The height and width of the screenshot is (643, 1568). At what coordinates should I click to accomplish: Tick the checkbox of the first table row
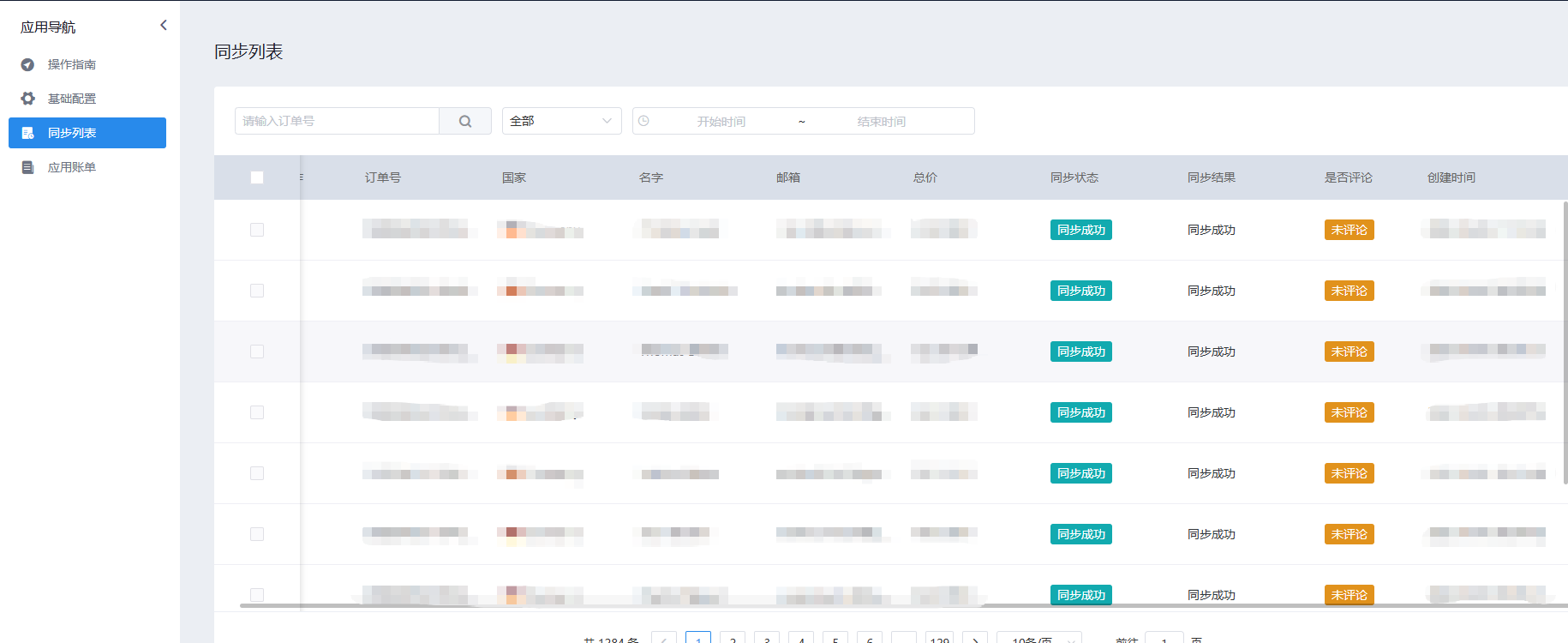point(257,230)
